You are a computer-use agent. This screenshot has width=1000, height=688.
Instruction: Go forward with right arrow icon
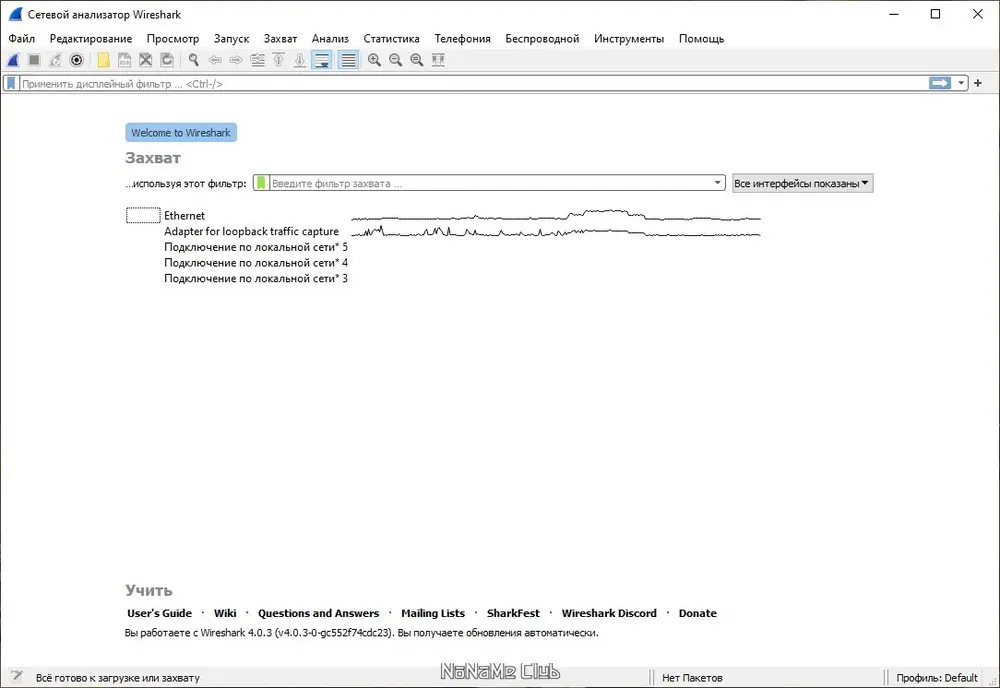click(x=236, y=60)
